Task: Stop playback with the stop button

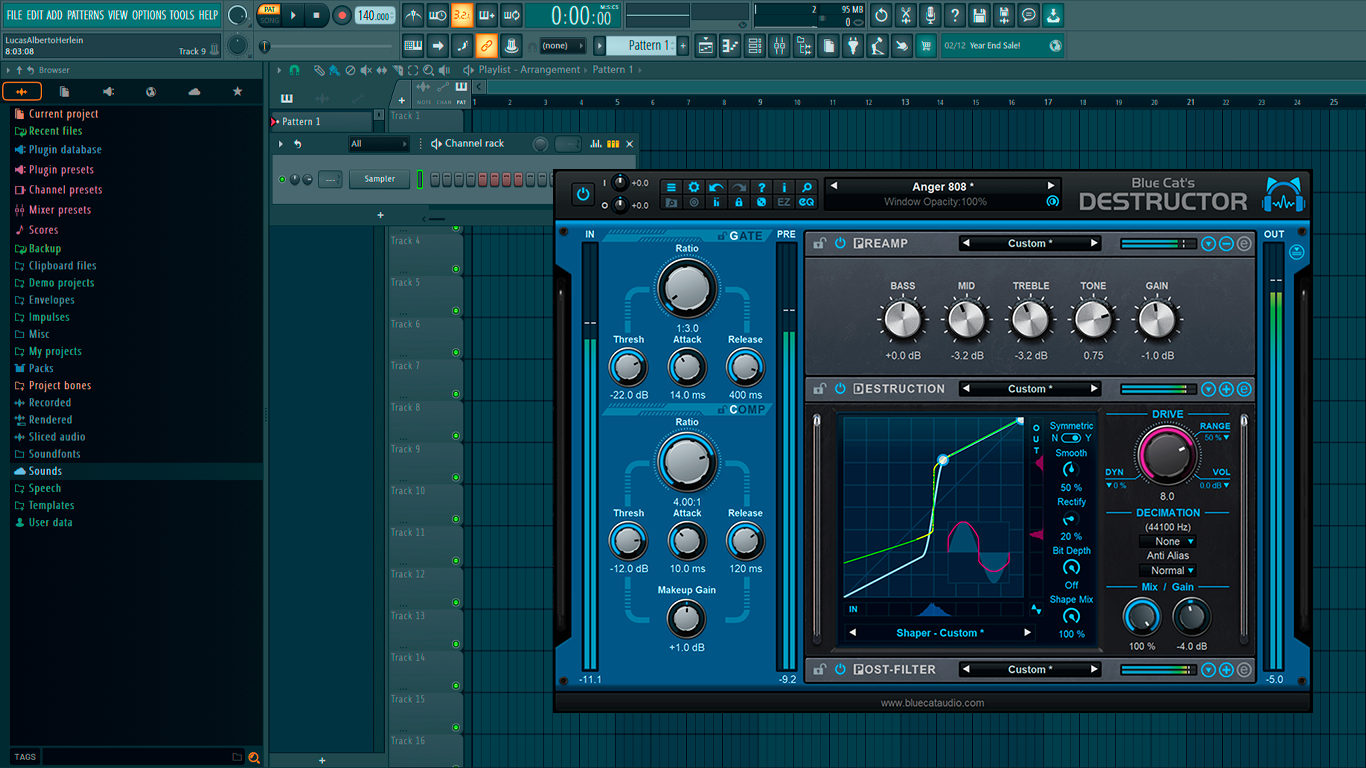Action: (x=317, y=15)
